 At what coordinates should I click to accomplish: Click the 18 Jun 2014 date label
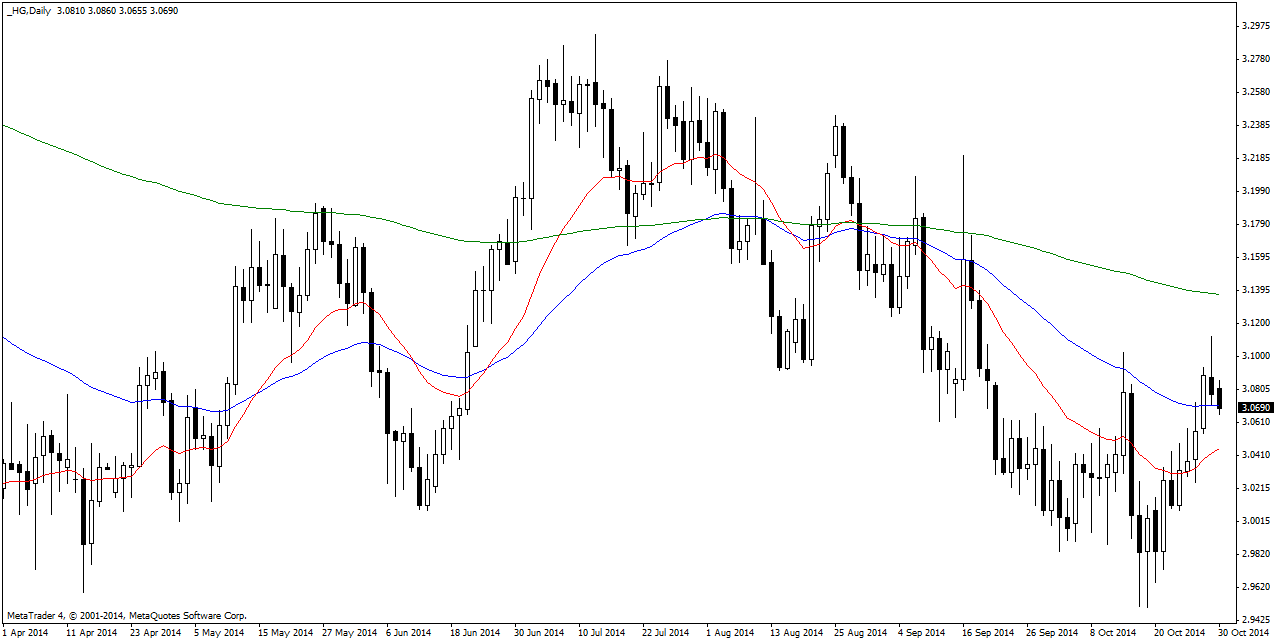tap(474, 633)
